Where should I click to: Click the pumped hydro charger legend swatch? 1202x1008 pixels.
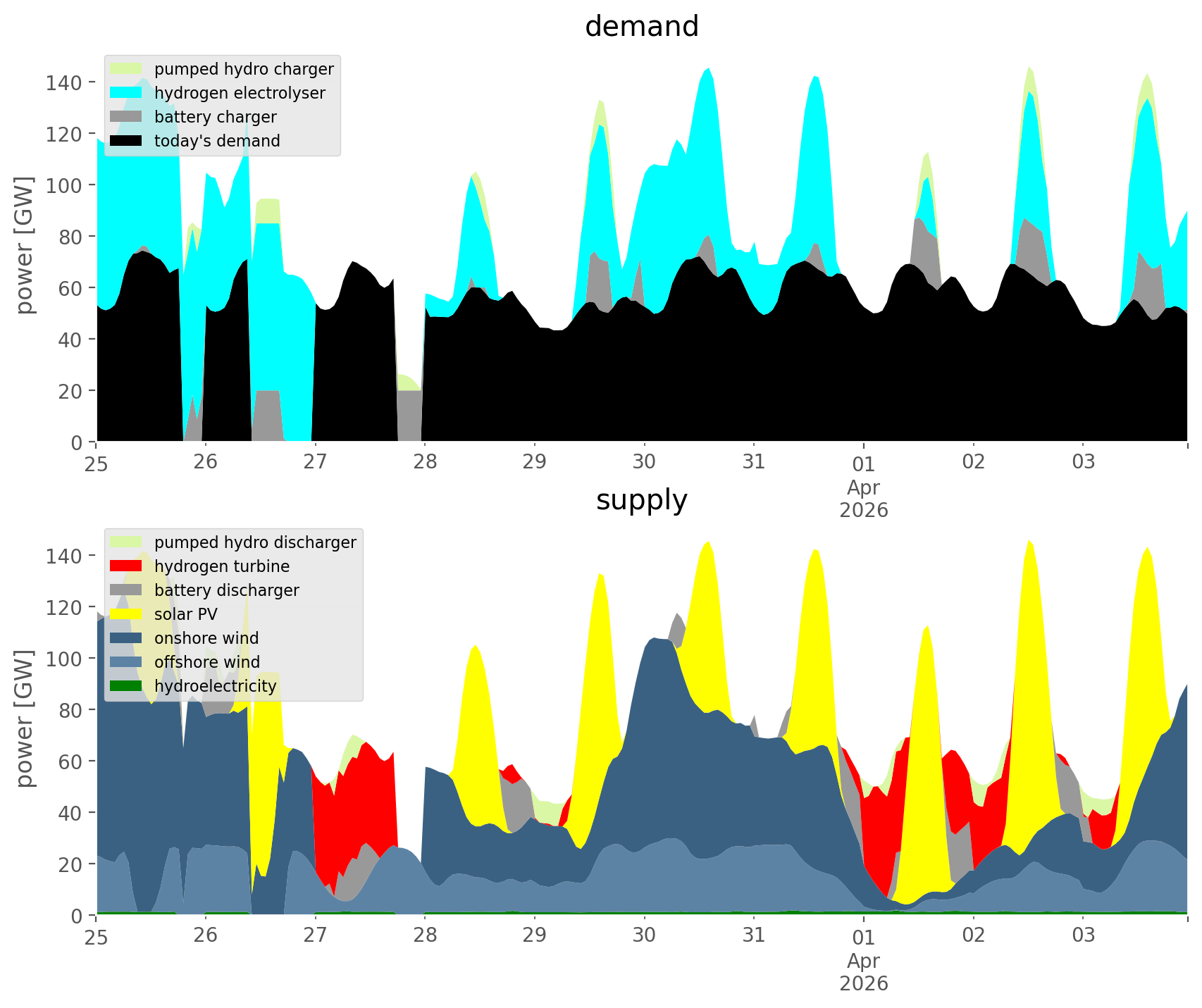click(x=126, y=69)
